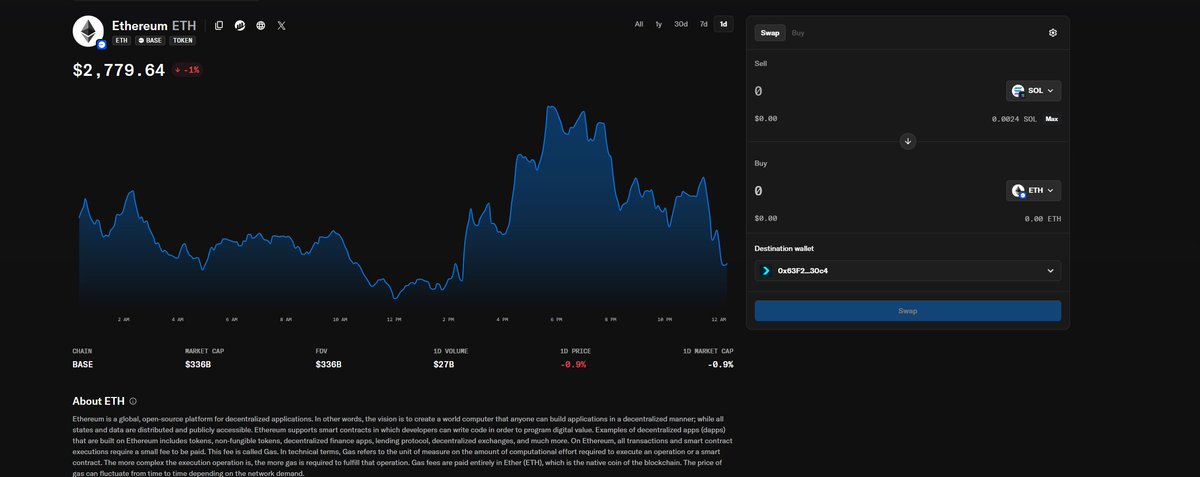This screenshot has width=1200, height=477.
Task: Click the Max balance button
Action: click(x=1052, y=119)
